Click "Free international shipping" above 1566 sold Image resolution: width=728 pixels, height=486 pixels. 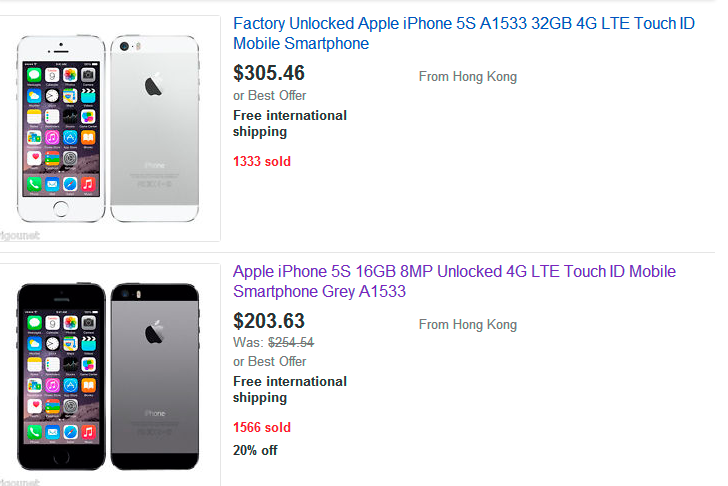click(289, 389)
